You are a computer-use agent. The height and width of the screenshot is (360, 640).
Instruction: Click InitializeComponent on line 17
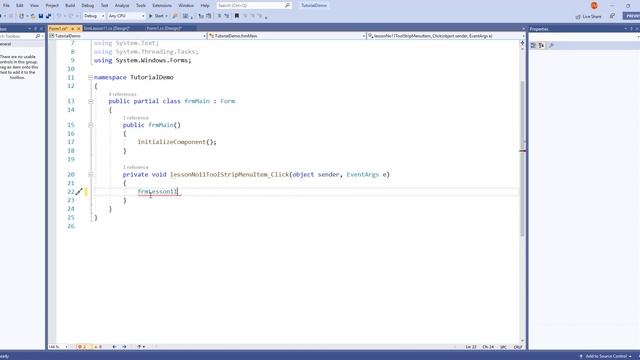pyautogui.click(x=171, y=142)
